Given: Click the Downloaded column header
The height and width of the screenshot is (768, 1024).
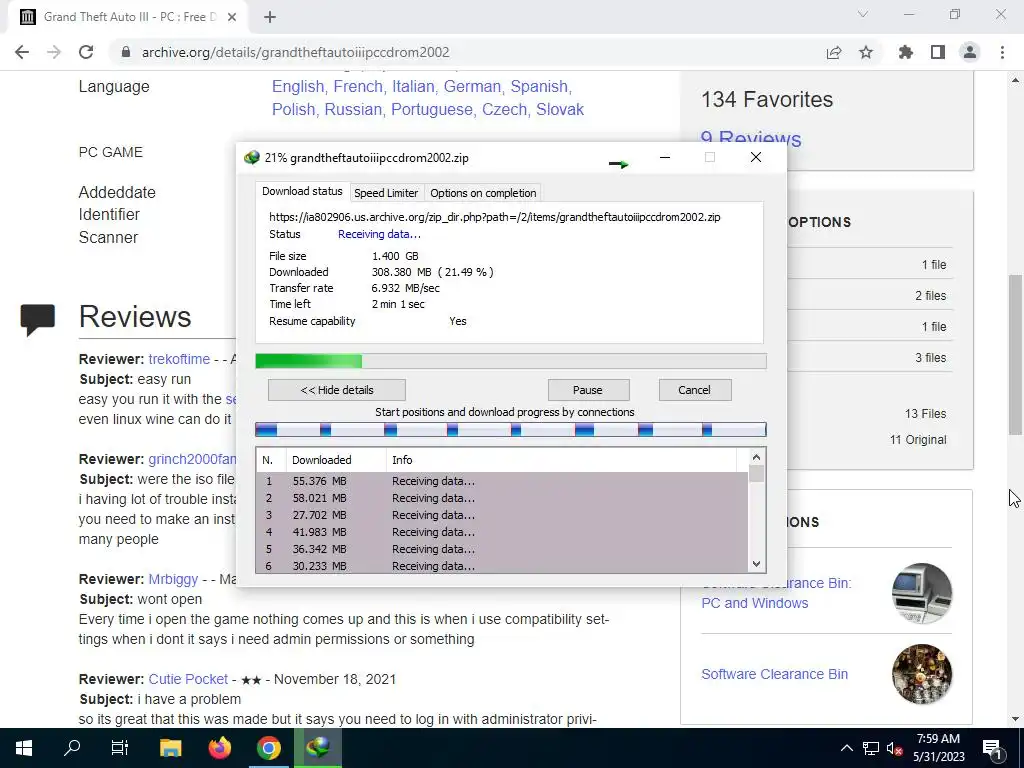Looking at the screenshot, I should point(336,460).
